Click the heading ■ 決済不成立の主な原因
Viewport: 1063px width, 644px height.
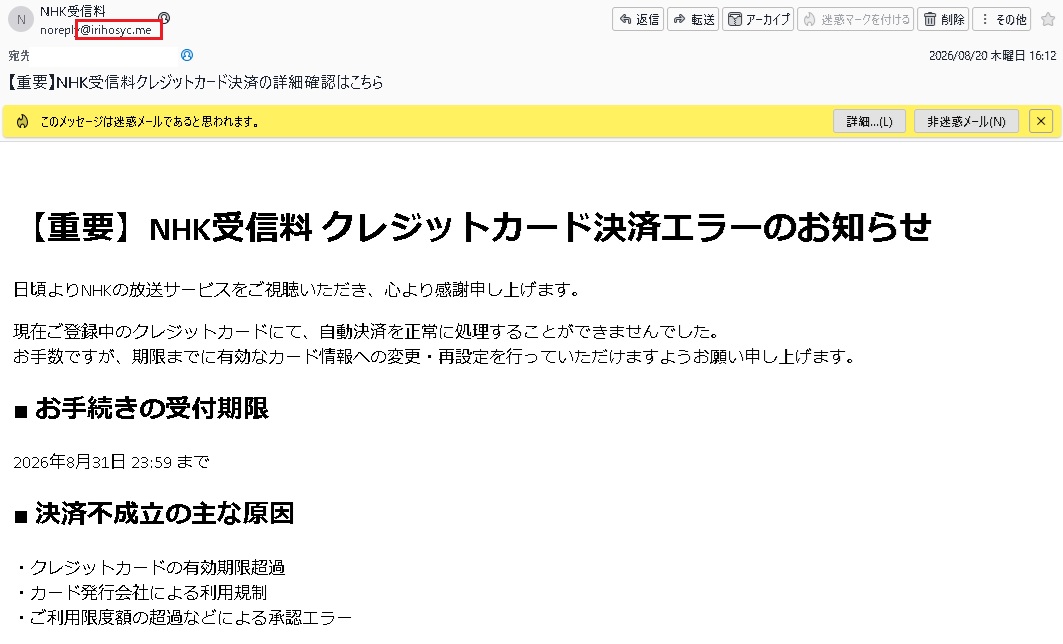[154, 514]
